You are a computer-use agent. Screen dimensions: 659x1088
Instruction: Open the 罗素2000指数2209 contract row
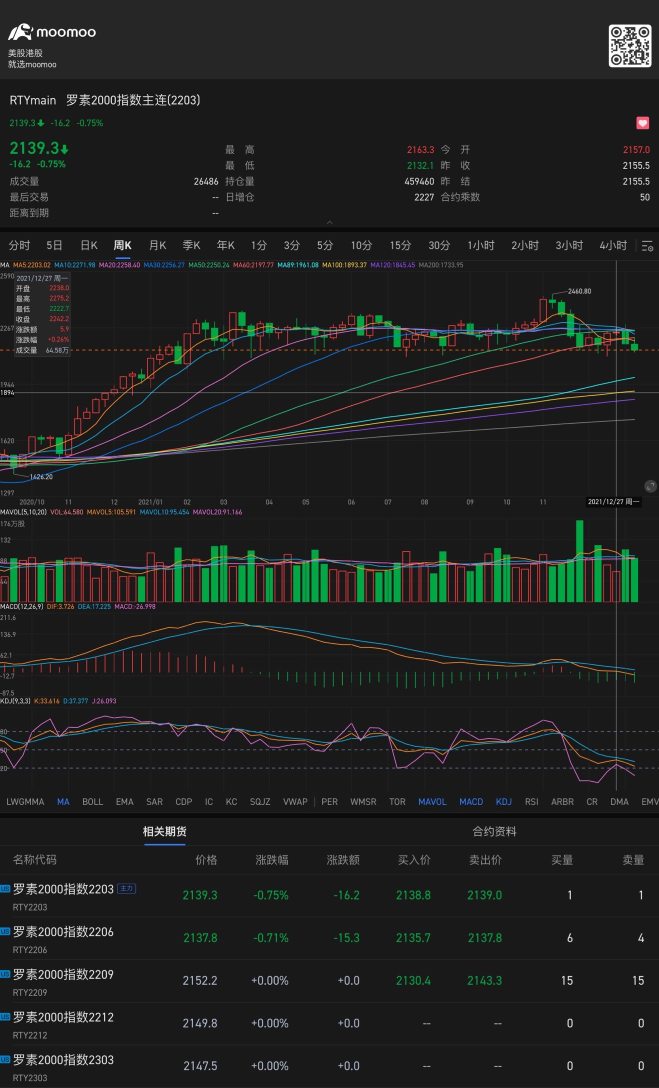[330, 981]
